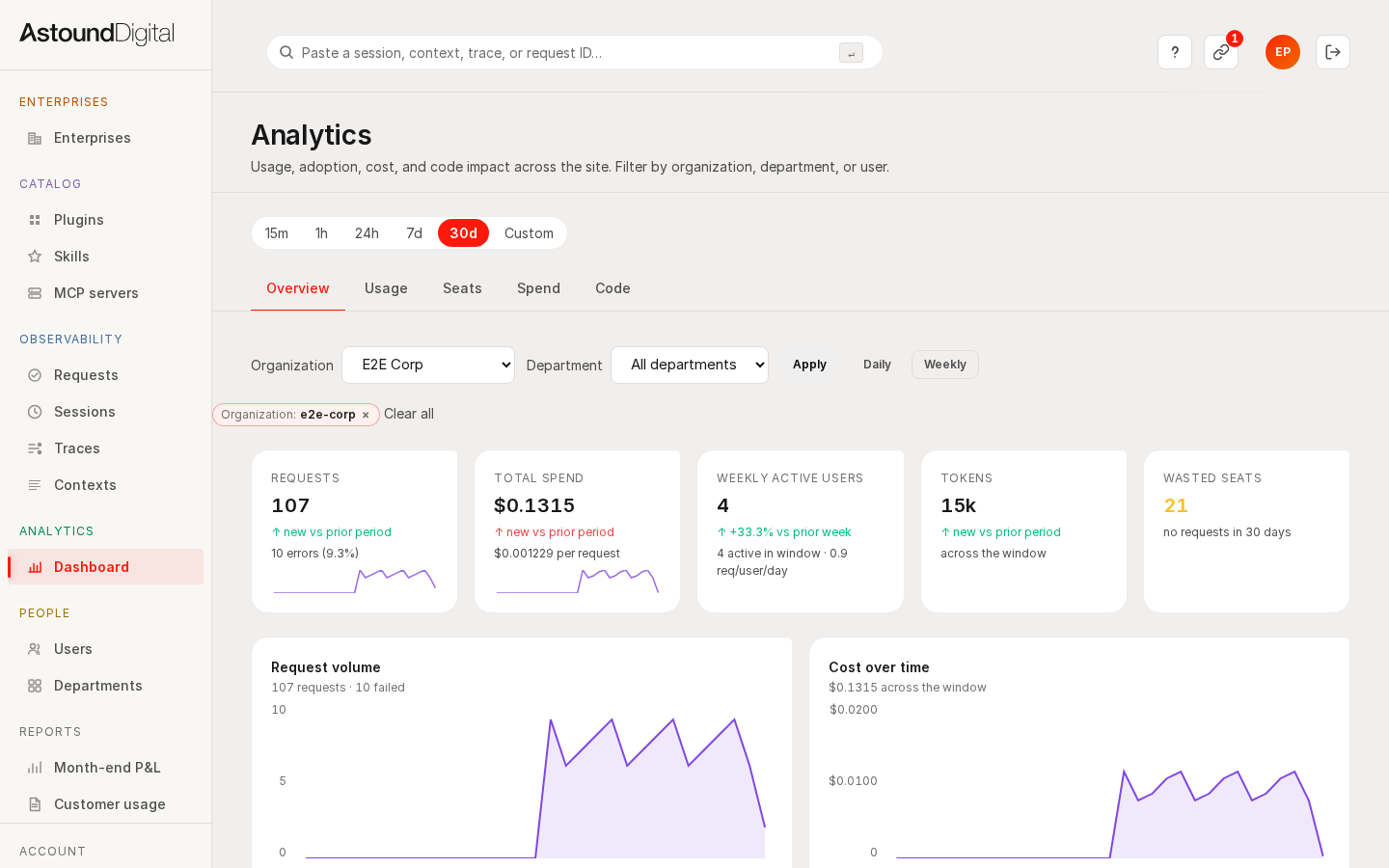Switch to the Usage tab

pos(386,288)
